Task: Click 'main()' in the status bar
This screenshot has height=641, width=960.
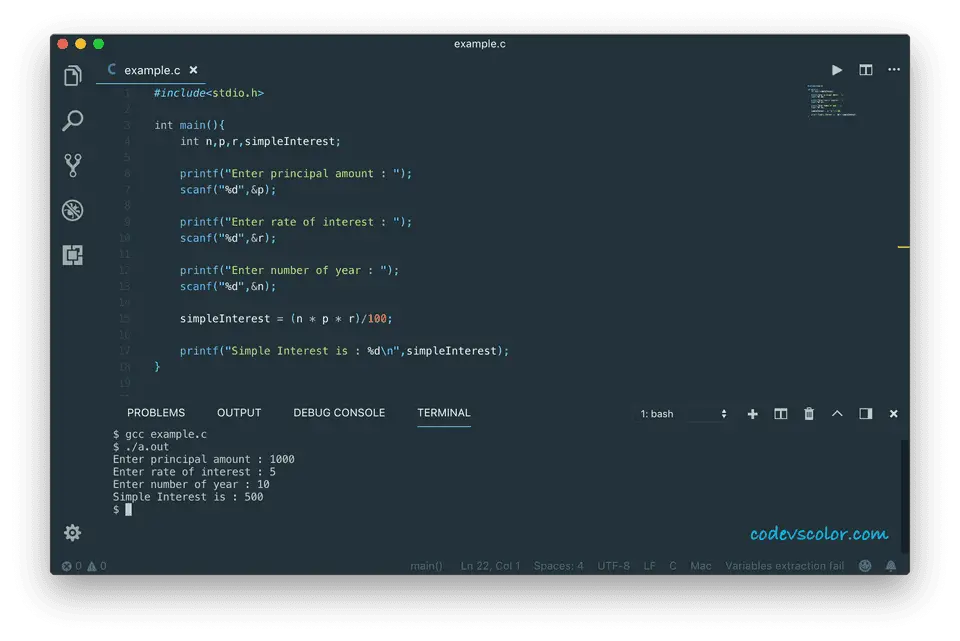Action: point(426,566)
